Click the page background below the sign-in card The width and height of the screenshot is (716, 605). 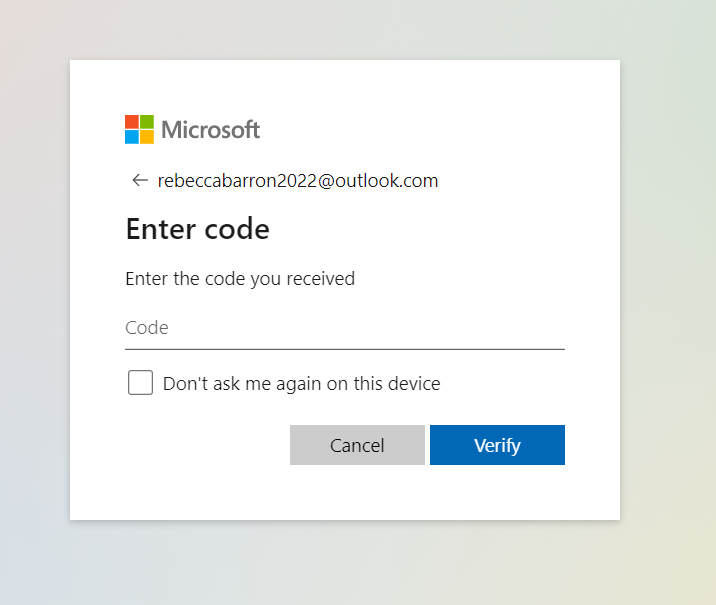pyautogui.click(x=345, y=563)
